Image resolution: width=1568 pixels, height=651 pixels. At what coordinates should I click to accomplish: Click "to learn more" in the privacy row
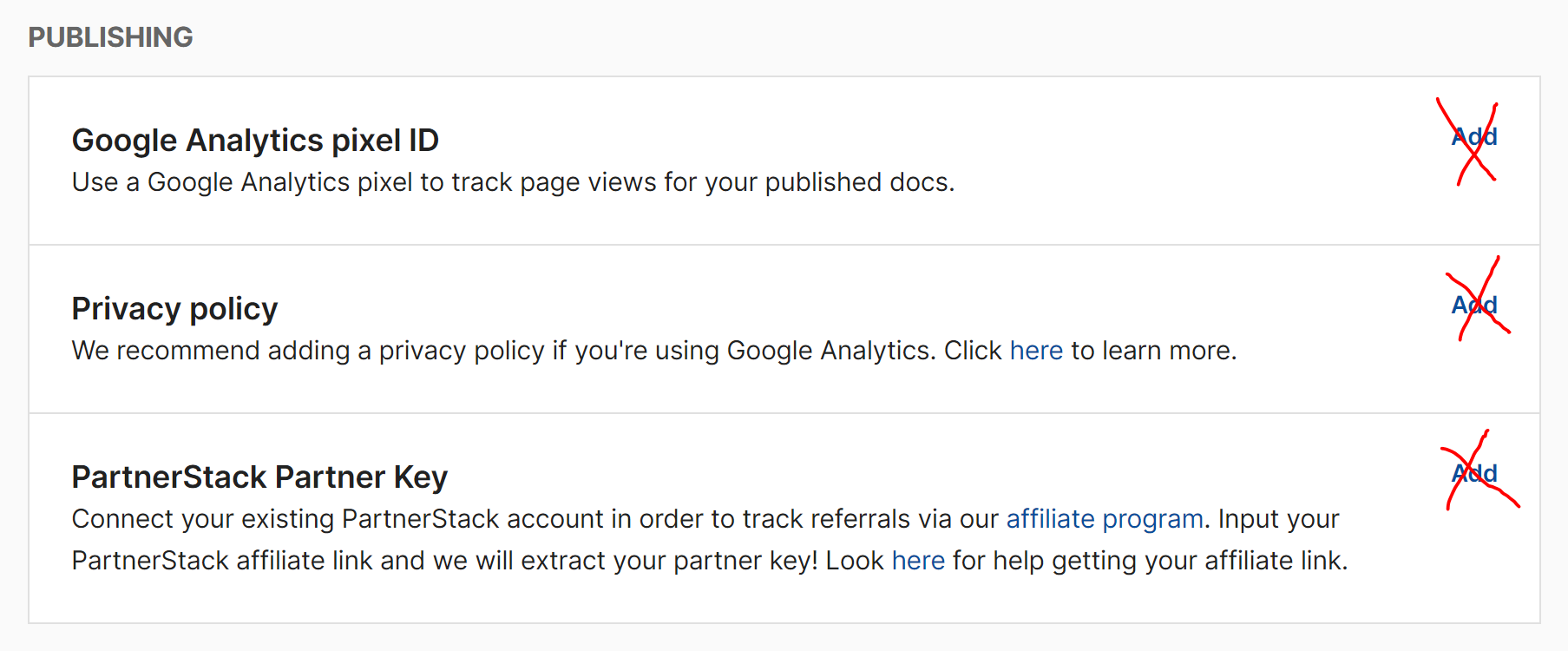tap(1153, 351)
